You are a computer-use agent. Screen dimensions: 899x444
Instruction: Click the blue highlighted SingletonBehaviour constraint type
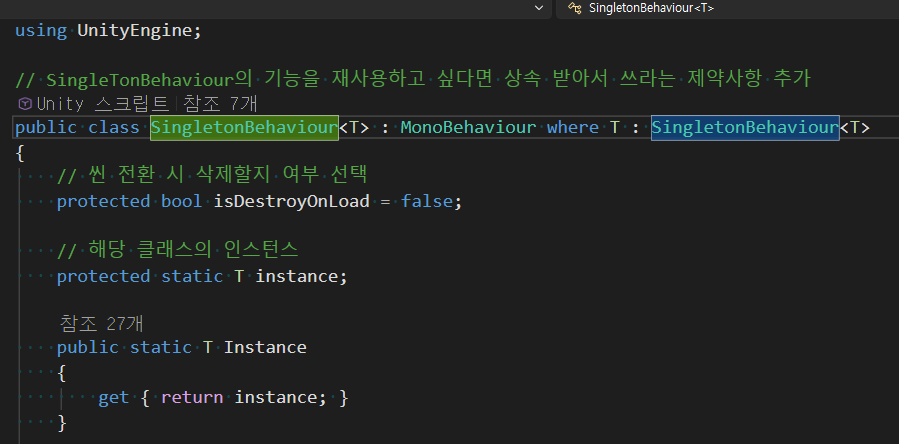pos(745,127)
